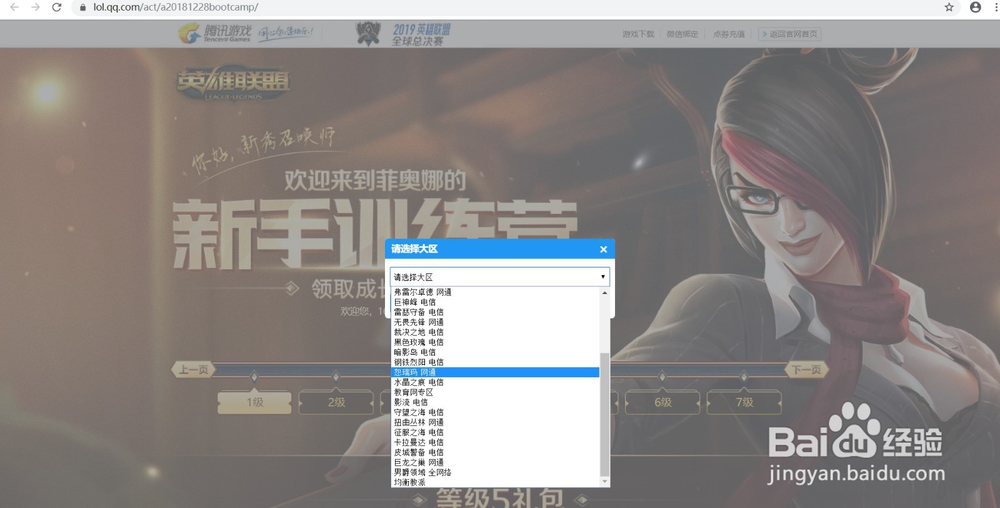Screen dimensions: 1000x508
Task: Pick 裁决之地 电信 in dropdown
Action: tap(495, 332)
